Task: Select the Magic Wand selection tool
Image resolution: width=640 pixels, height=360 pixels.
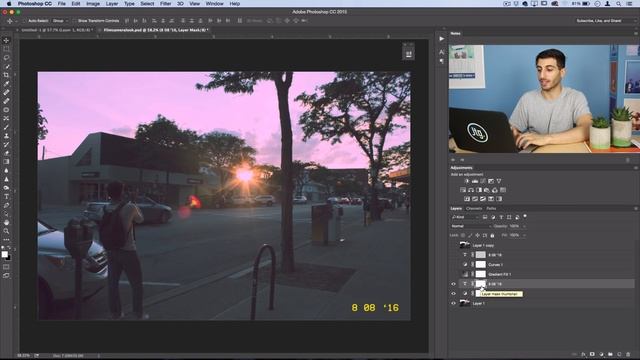Action: [6, 67]
